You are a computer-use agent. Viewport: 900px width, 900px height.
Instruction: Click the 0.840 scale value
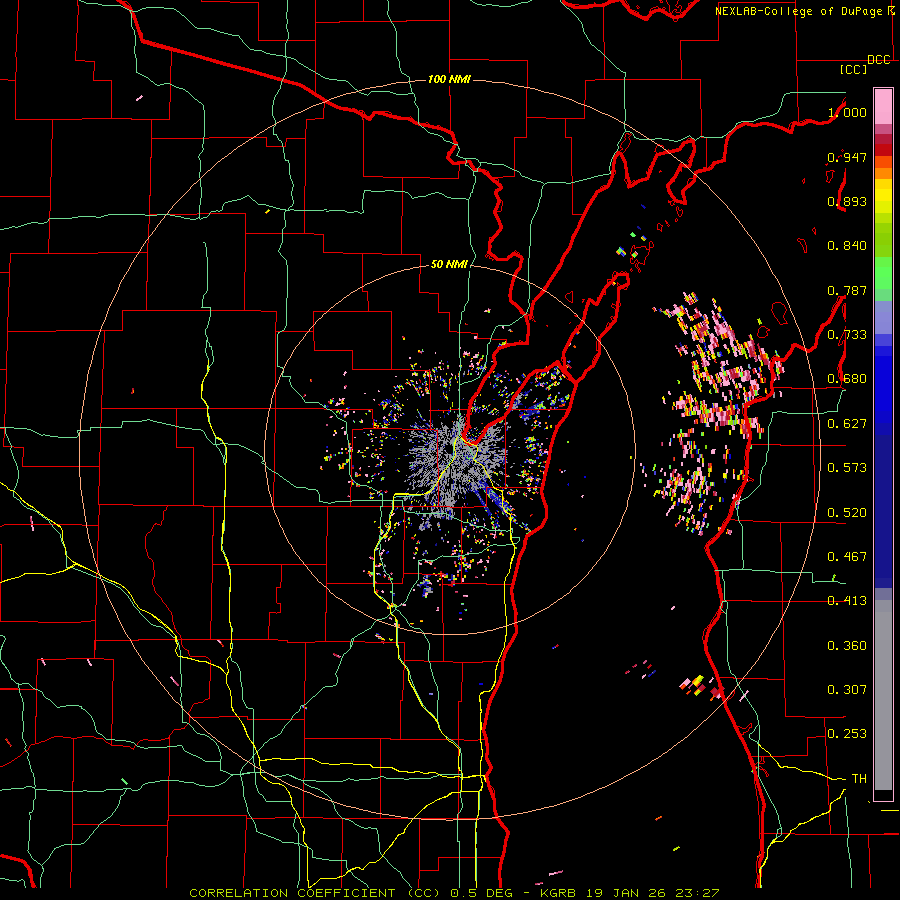[x=847, y=246]
